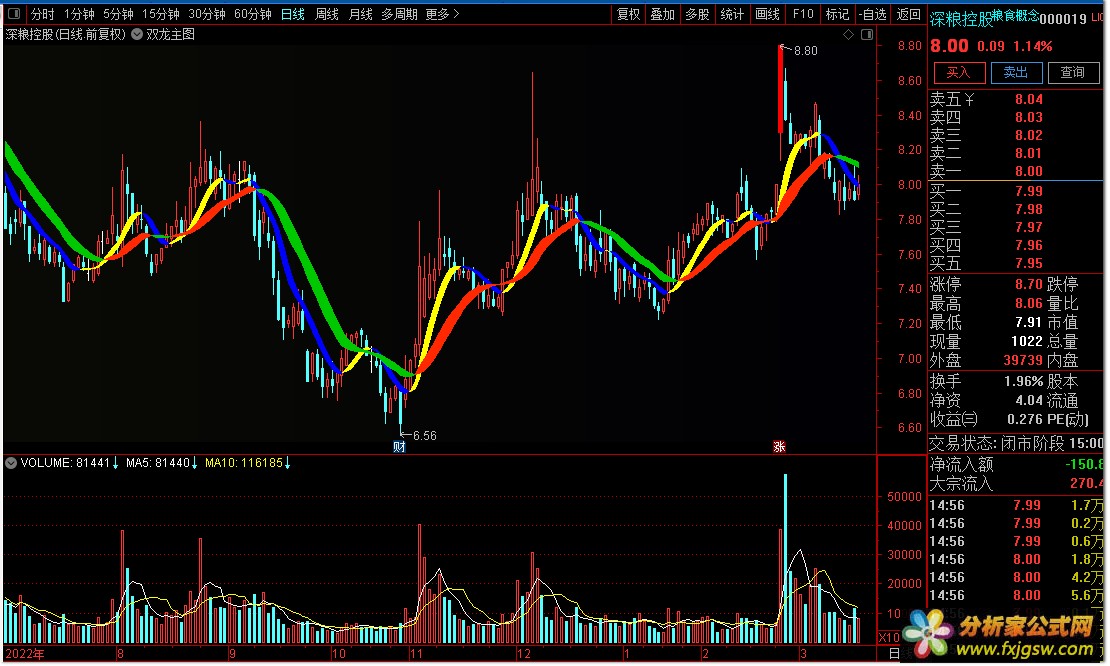Click the 净流入额 row
This screenshot has width=1110, height=666.
pos(1017,464)
